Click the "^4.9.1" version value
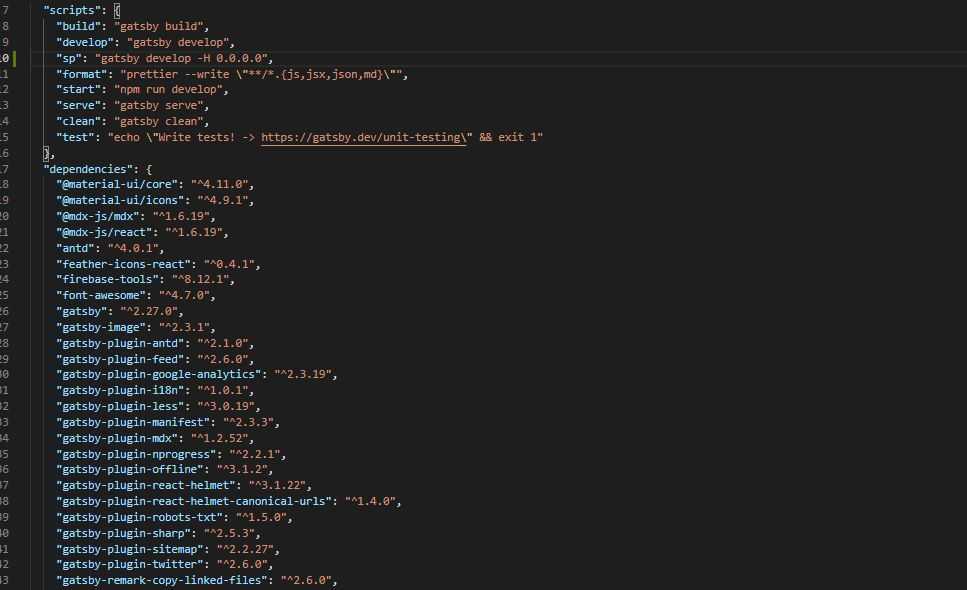The width and height of the screenshot is (967, 590). 223,200
